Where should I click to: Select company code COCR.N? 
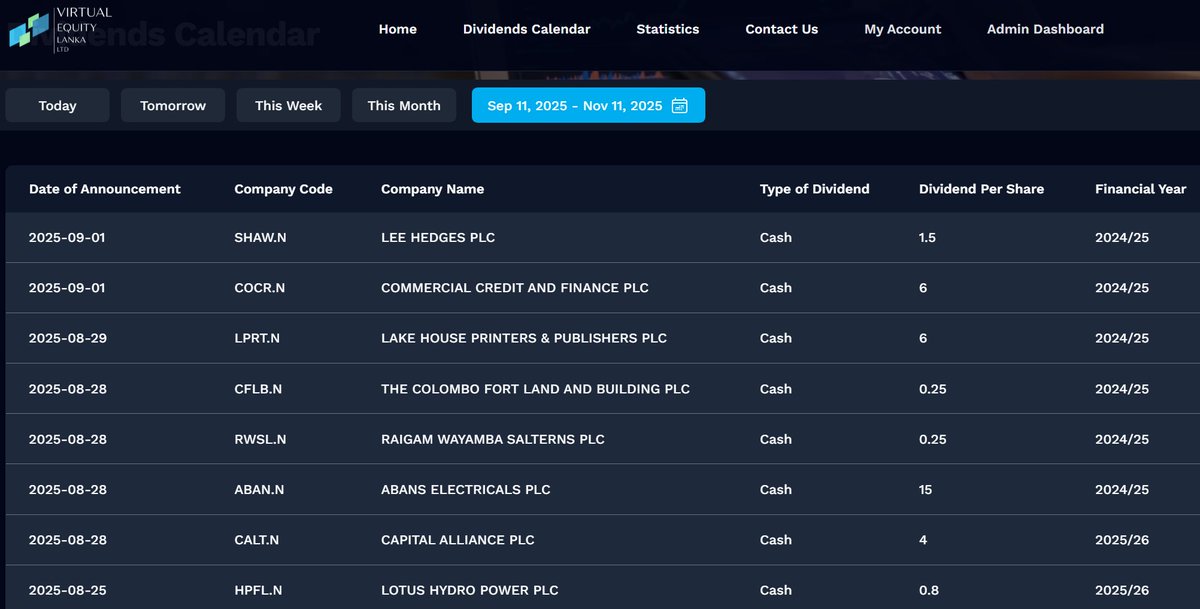click(260, 288)
